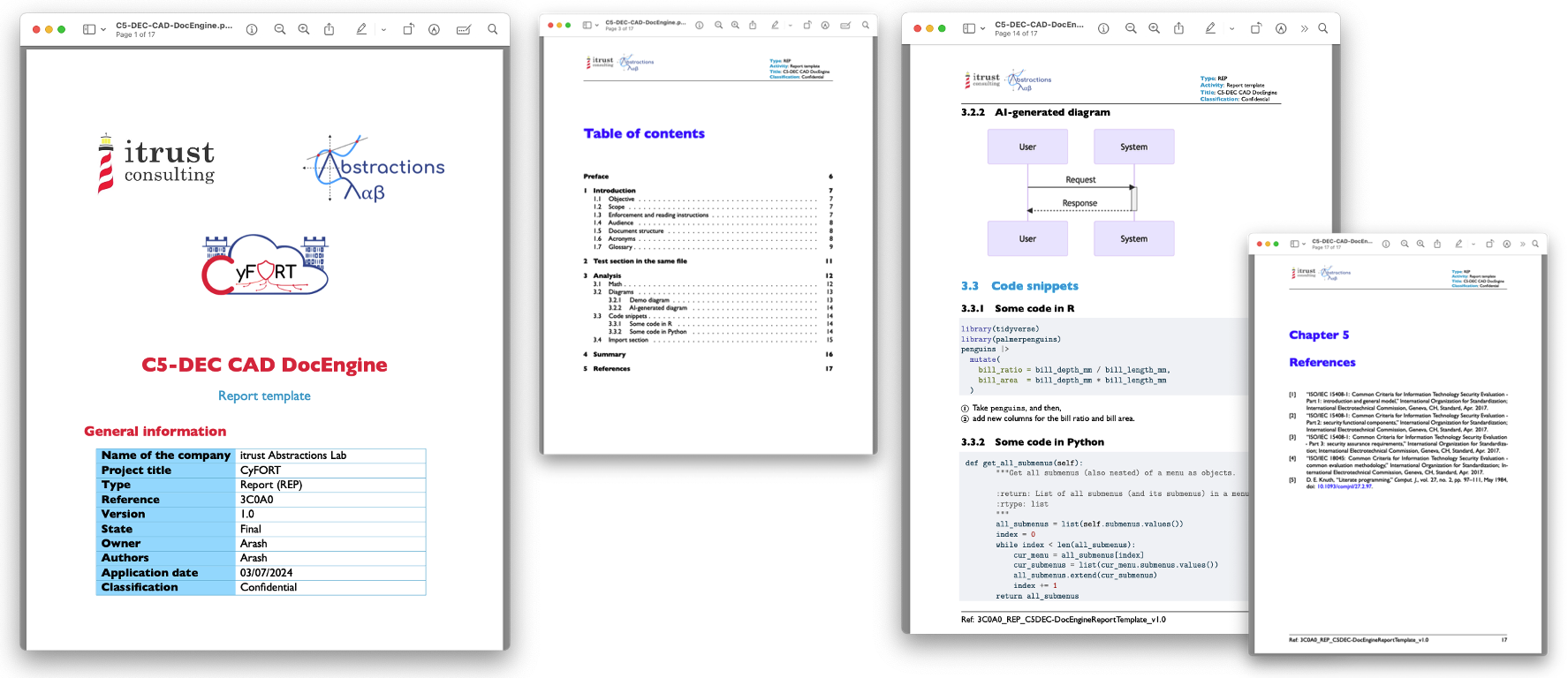Zoom in on Page 1 window
Image resolution: width=1568 pixels, height=678 pixels.
pyautogui.click(x=304, y=29)
